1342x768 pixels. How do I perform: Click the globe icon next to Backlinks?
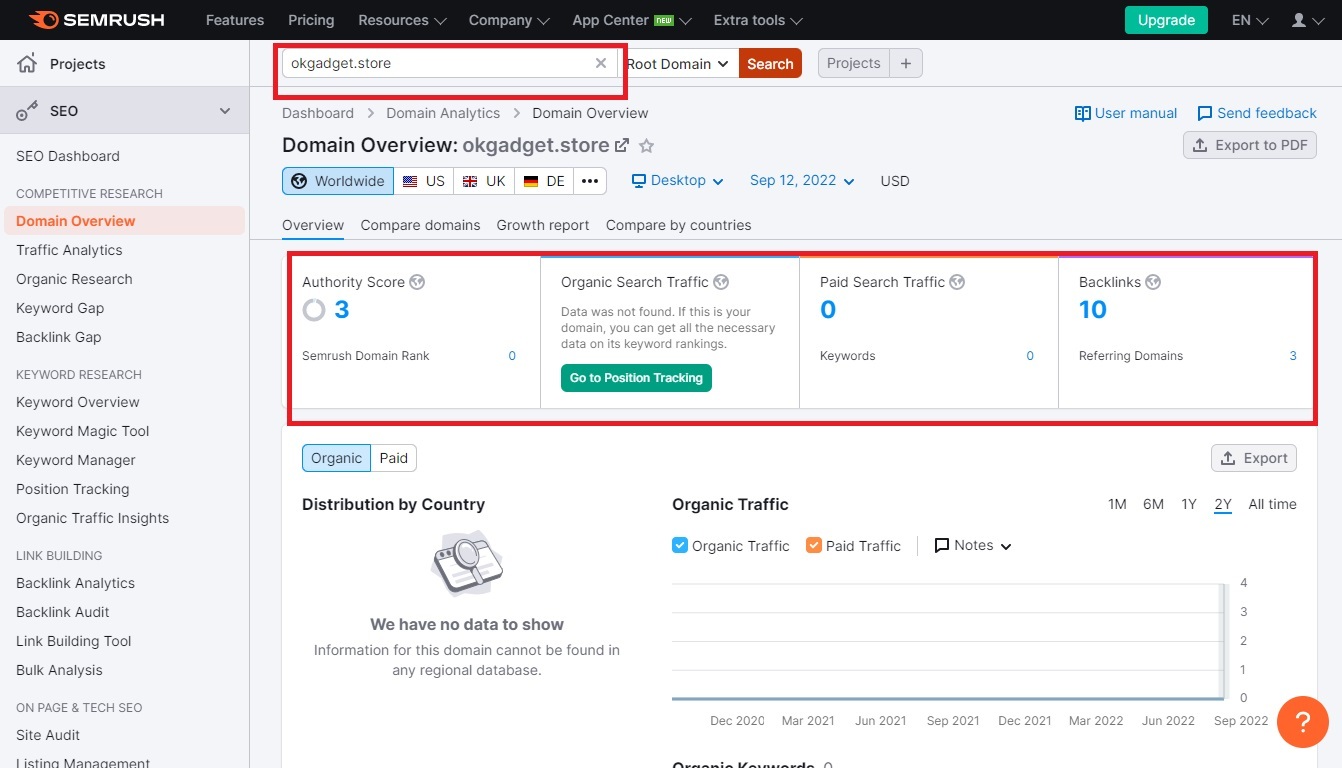coord(1153,282)
